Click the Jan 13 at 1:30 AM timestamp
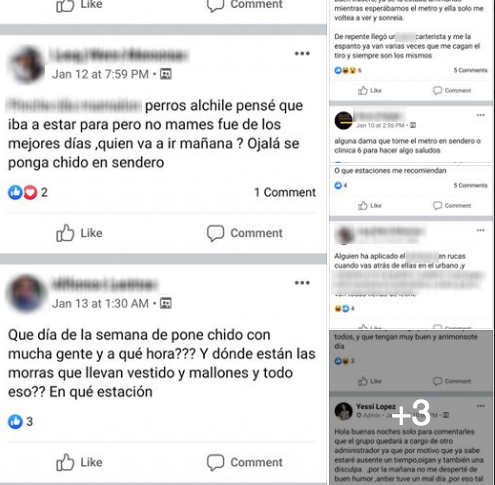The width and height of the screenshot is (495, 485). [100, 303]
